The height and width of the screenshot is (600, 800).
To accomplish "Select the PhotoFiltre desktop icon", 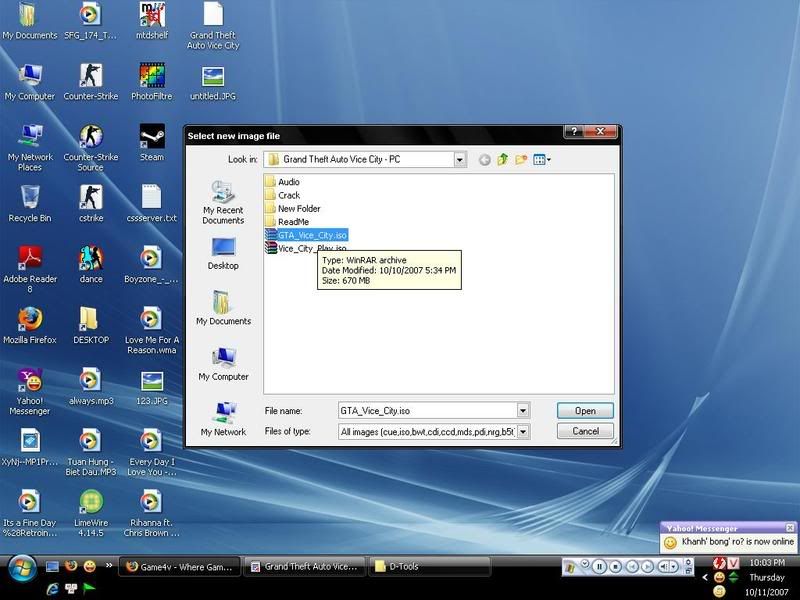I will click(x=152, y=82).
